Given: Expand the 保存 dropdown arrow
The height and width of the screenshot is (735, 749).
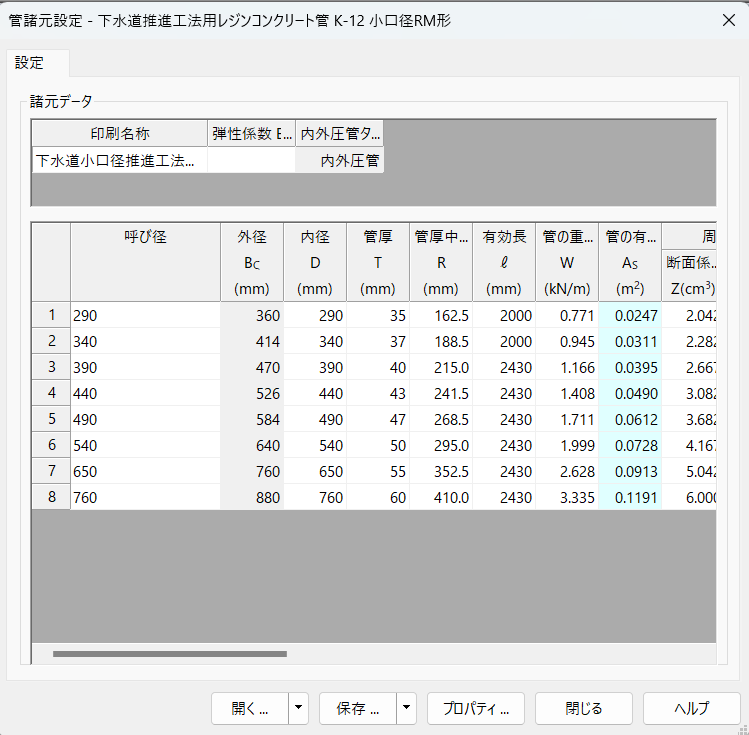Looking at the screenshot, I should (x=406, y=708).
